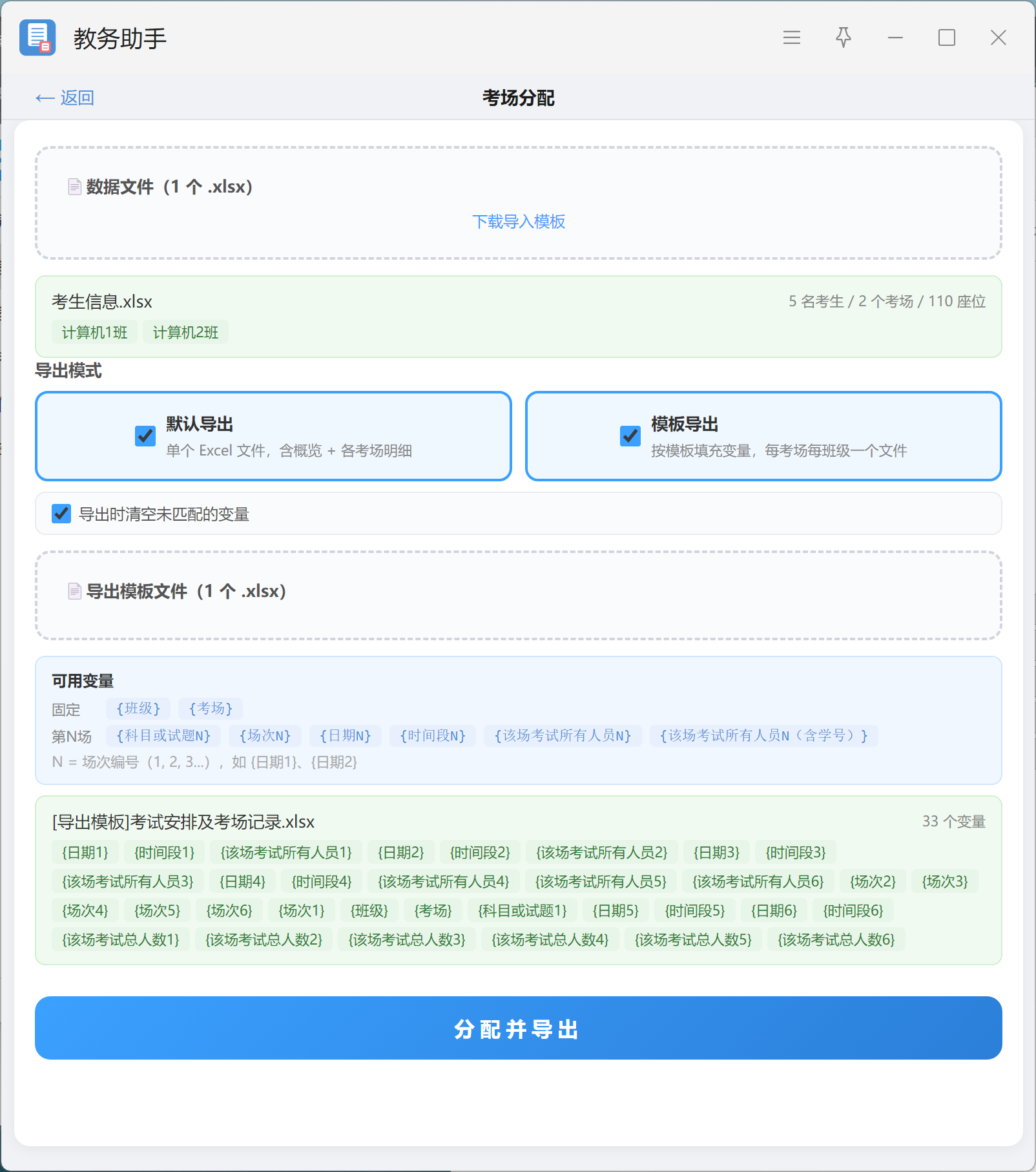Viewport: 1036px width, 1172px height.
Task: Open the hamburger menu in title bar
Action: pos(792,38)
